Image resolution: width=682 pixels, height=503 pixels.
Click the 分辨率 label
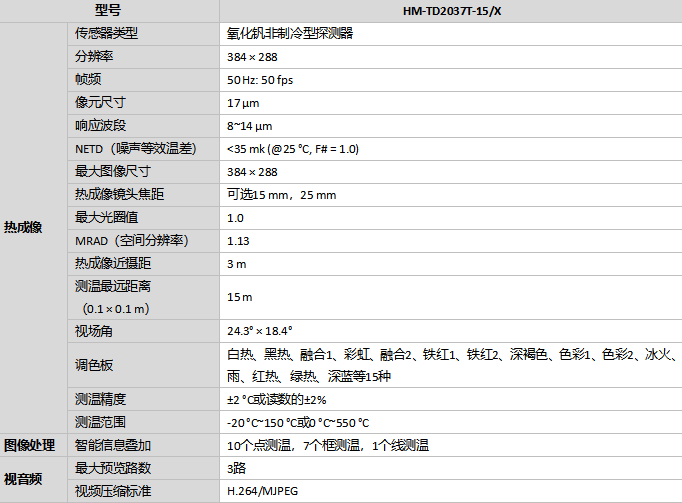94,57
